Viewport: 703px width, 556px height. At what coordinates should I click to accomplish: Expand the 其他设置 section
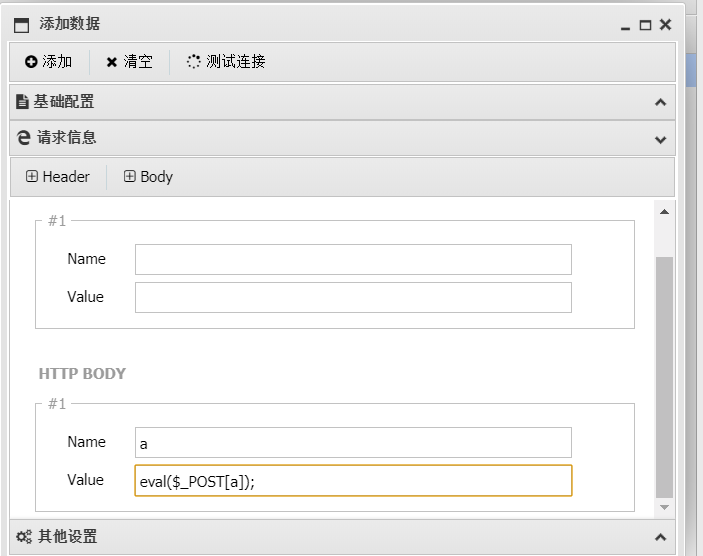pyautogui.click(x=342, y=537)
